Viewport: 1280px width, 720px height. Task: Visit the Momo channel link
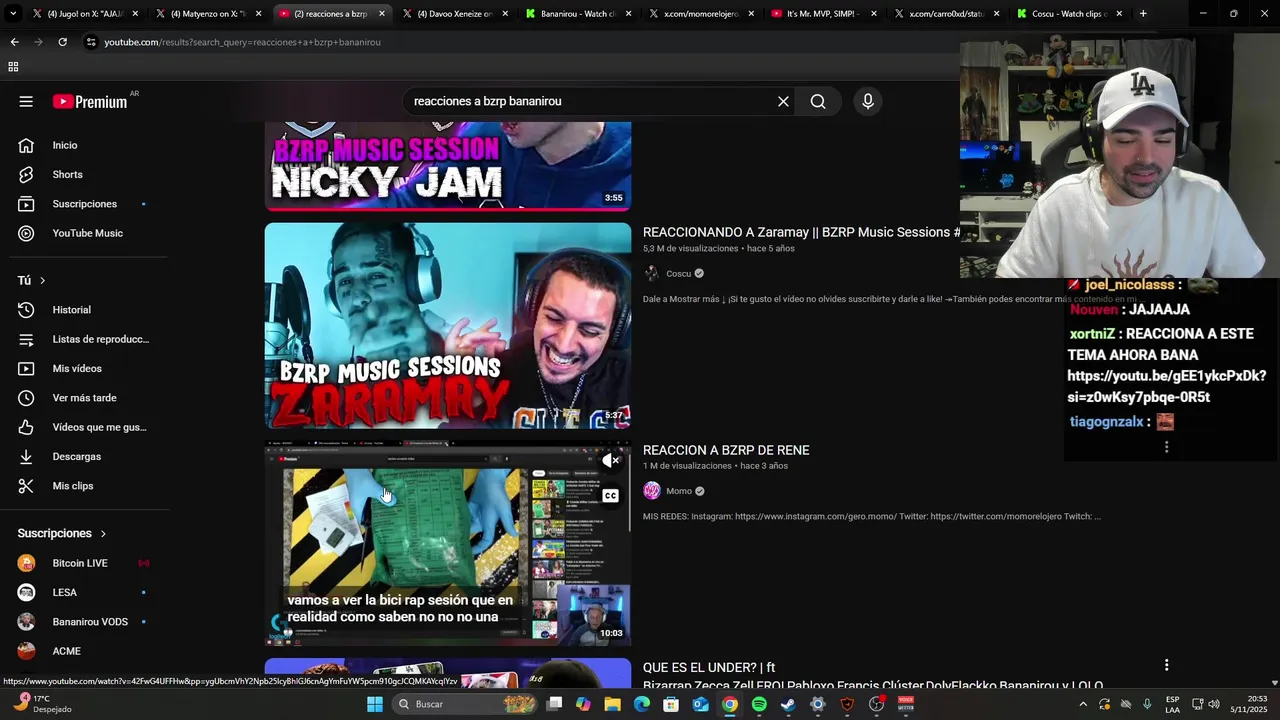coord(679,491)
